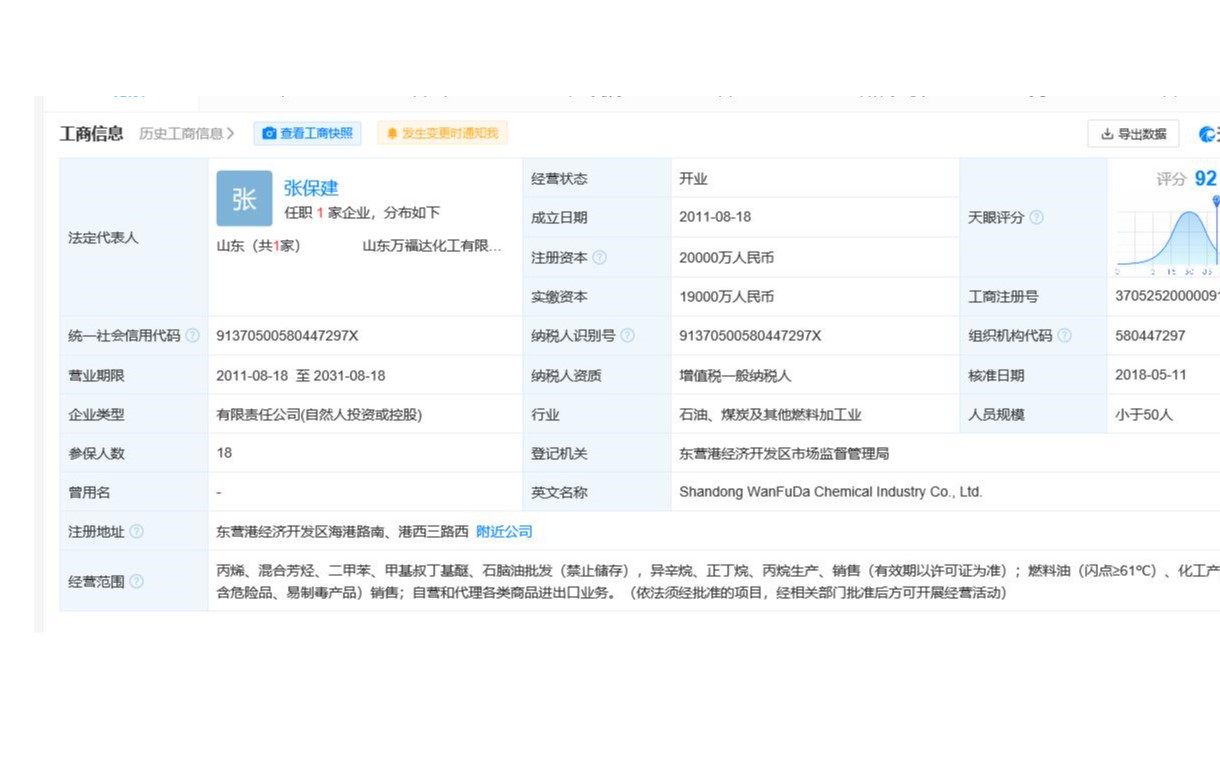Screen dimensions: 1220x762
Task: Select organization code 580447297
Action: (1150, 336)
